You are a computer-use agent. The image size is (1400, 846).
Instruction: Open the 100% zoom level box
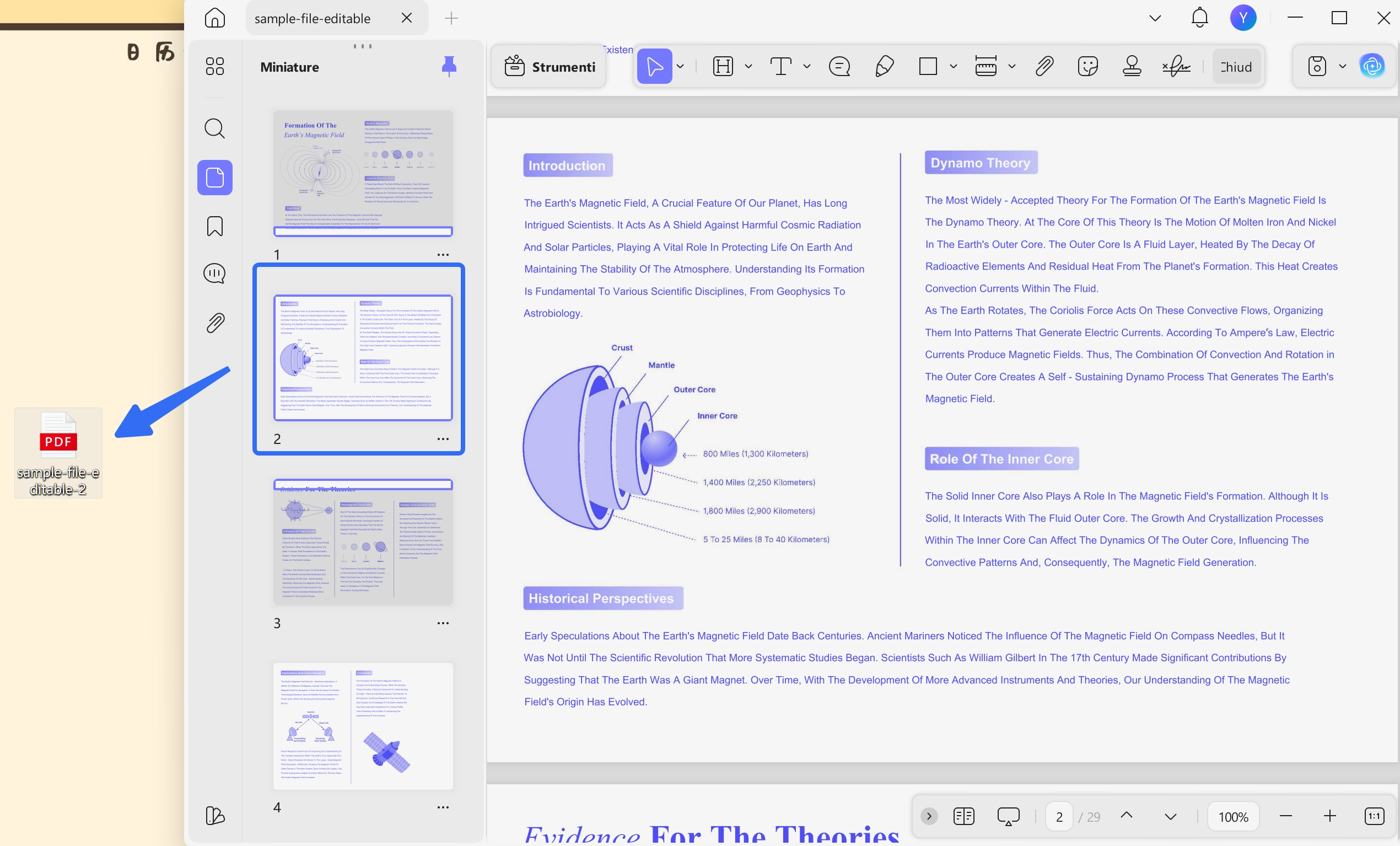coord(1234,817)
